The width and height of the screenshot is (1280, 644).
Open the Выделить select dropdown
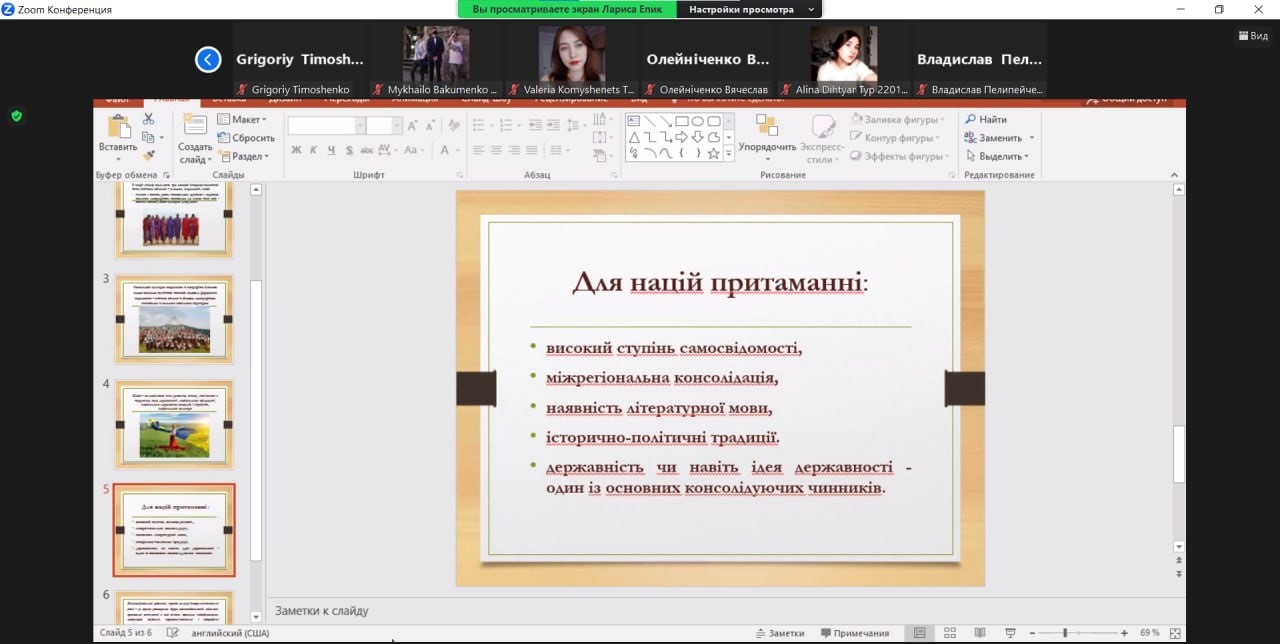click(x=999, y=156)
